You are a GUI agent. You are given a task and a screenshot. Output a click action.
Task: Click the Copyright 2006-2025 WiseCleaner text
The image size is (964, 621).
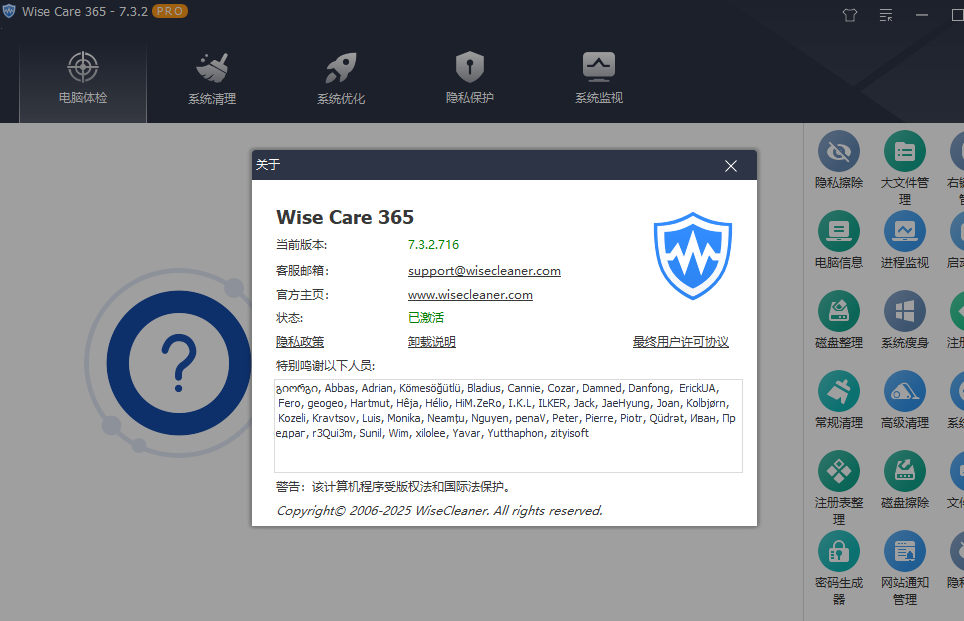tap(440, 510)
